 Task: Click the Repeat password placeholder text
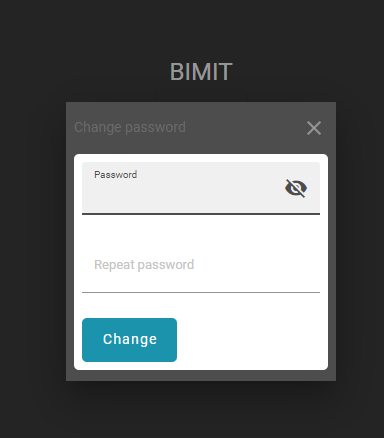[144, 265]
